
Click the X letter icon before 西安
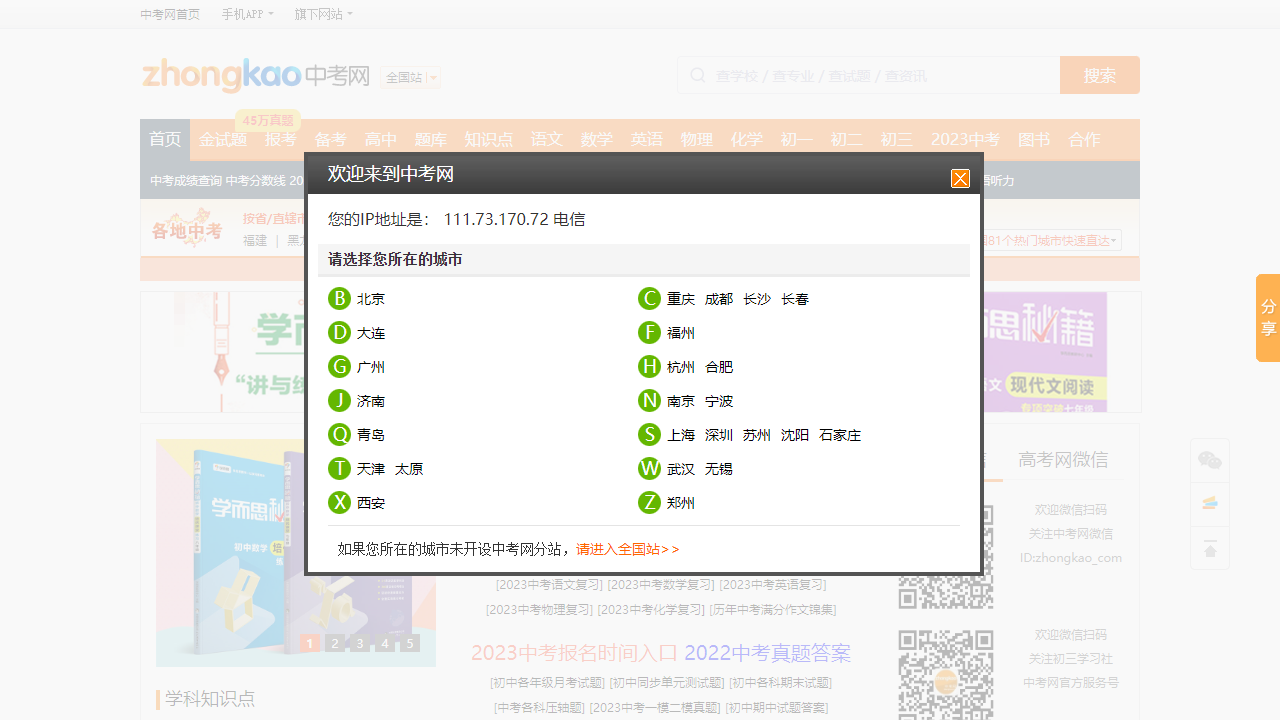coord(339,502)
